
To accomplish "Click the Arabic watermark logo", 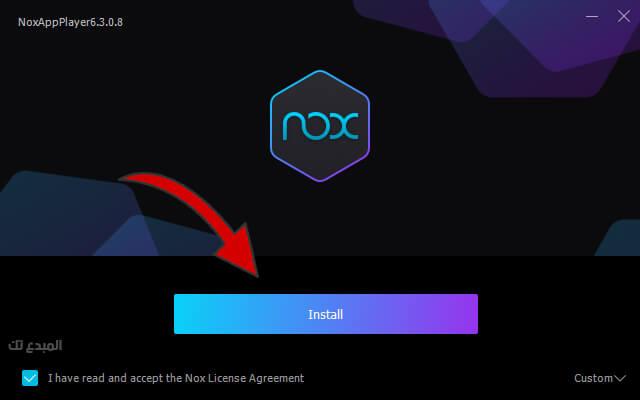I will 35,345.
